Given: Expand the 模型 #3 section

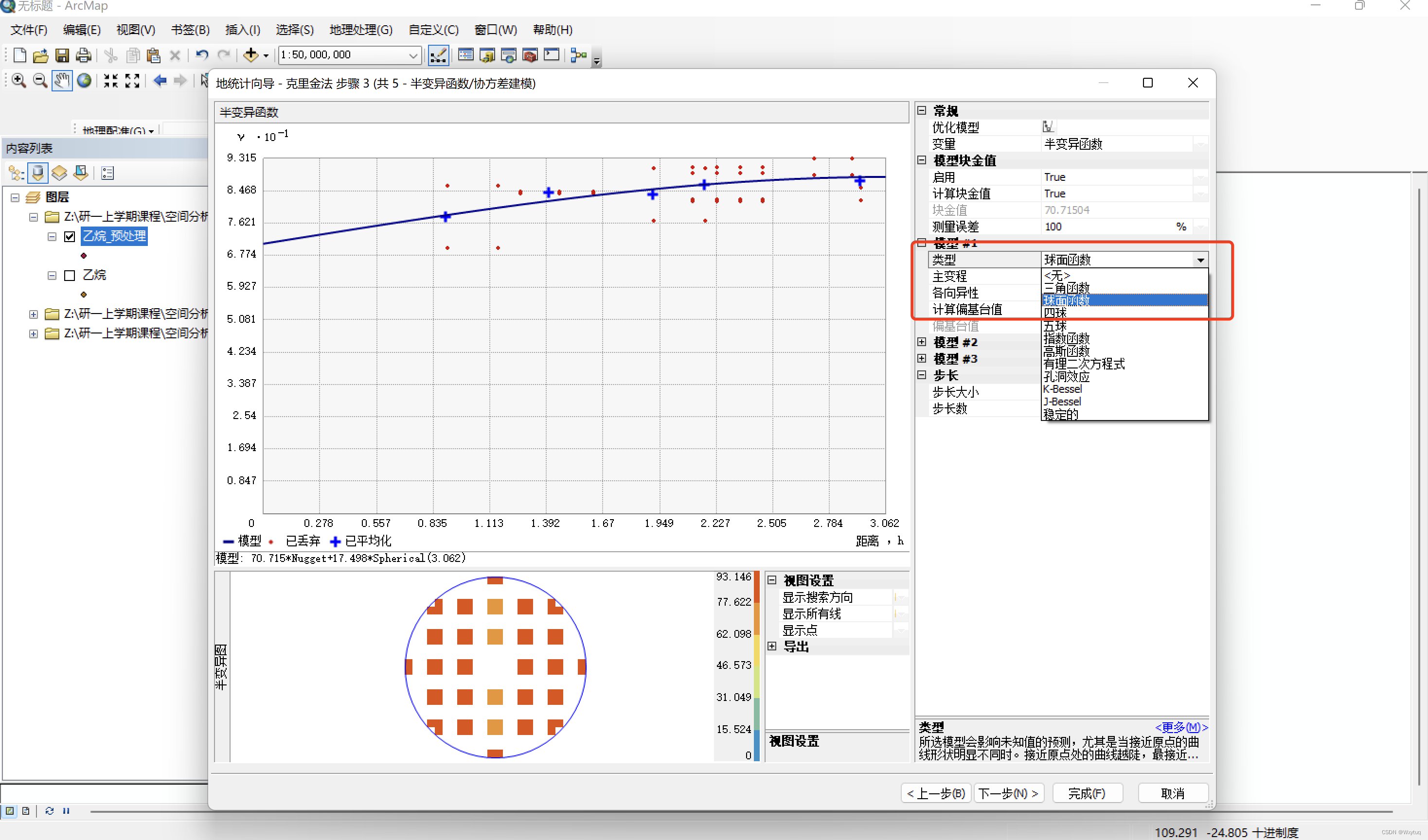Looking at the screenshot, I should click(x=922, y=359).
